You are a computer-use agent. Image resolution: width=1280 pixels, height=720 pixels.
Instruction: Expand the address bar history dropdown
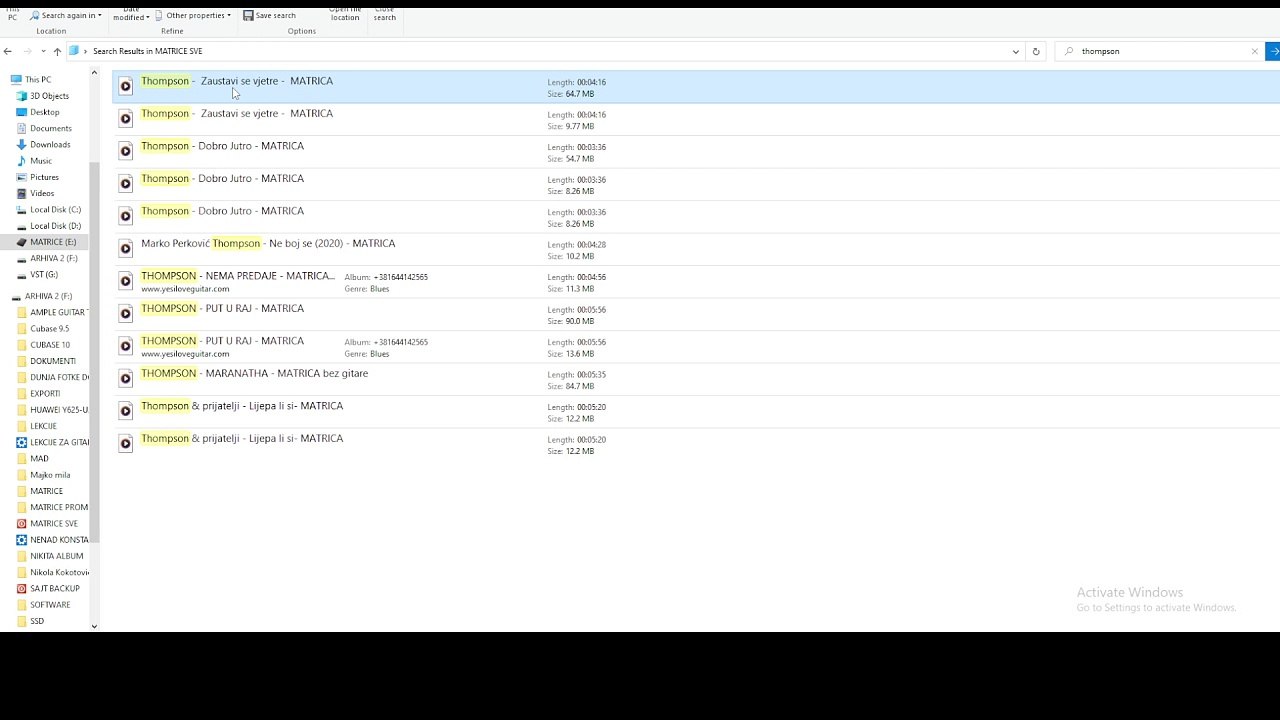pyautogui.click(x=1016, y=51)
